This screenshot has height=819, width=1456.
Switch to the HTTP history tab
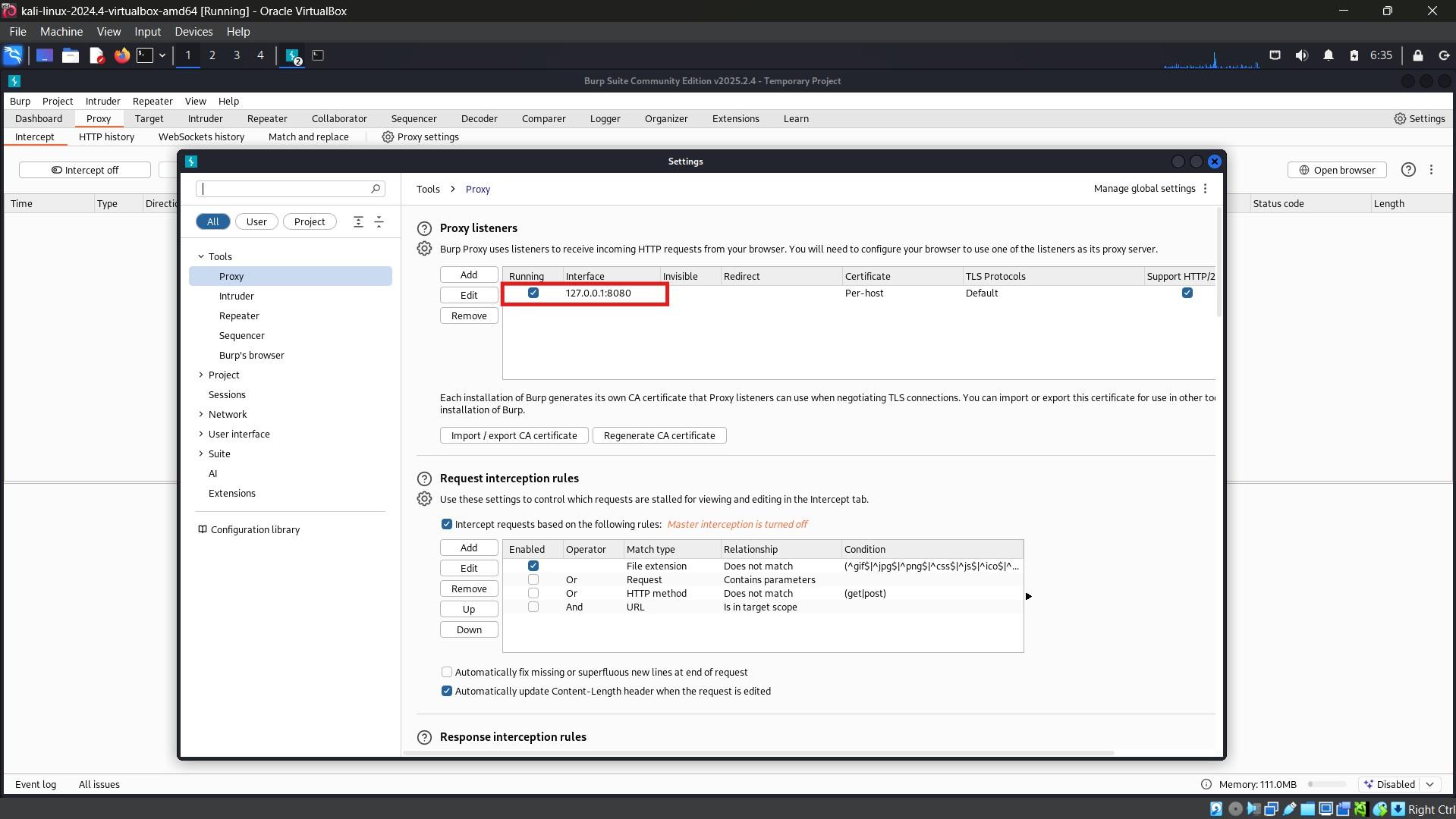click(106, 136)
